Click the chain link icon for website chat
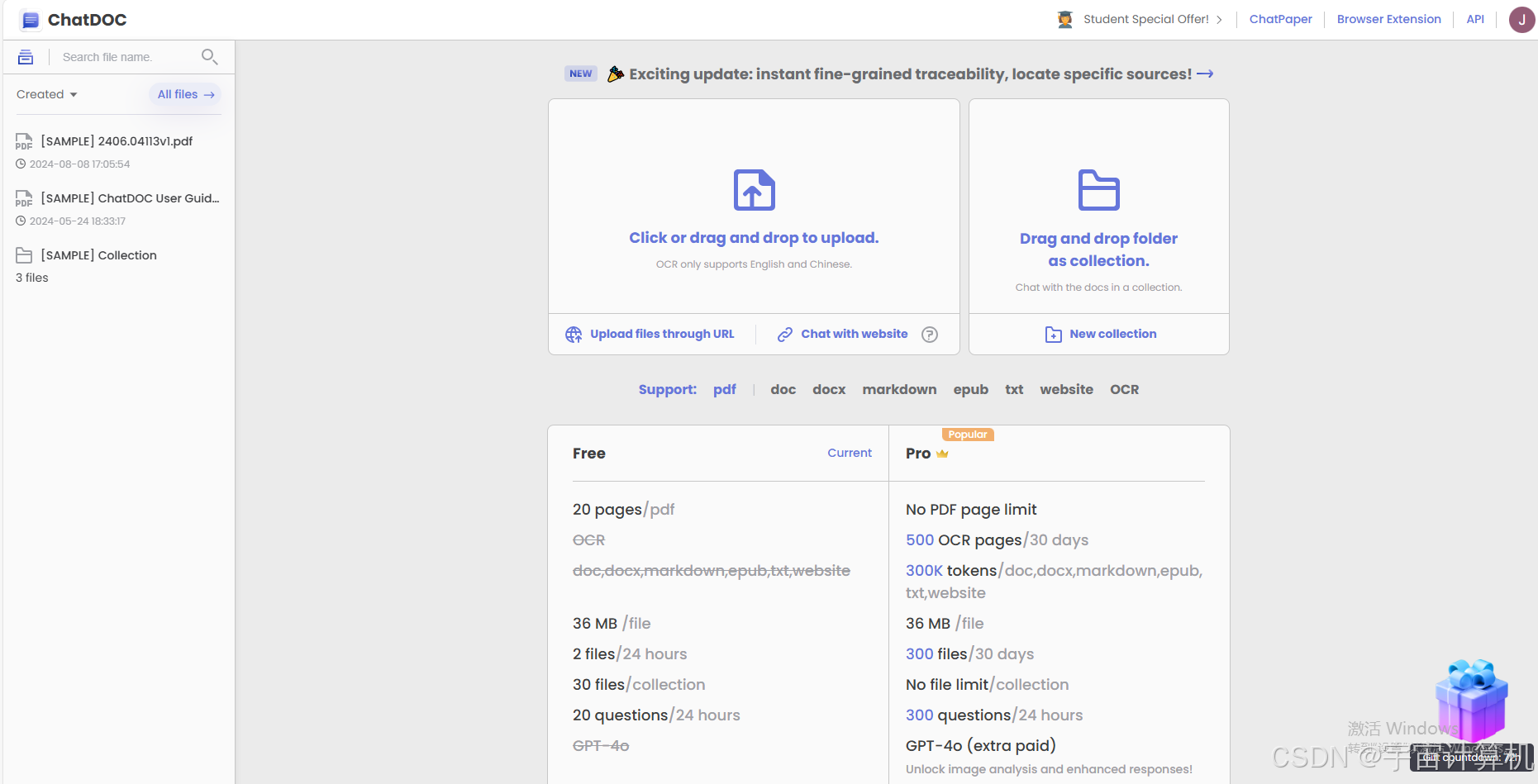The width and height of the screenshot is (1538, 784). click(785, 335)
